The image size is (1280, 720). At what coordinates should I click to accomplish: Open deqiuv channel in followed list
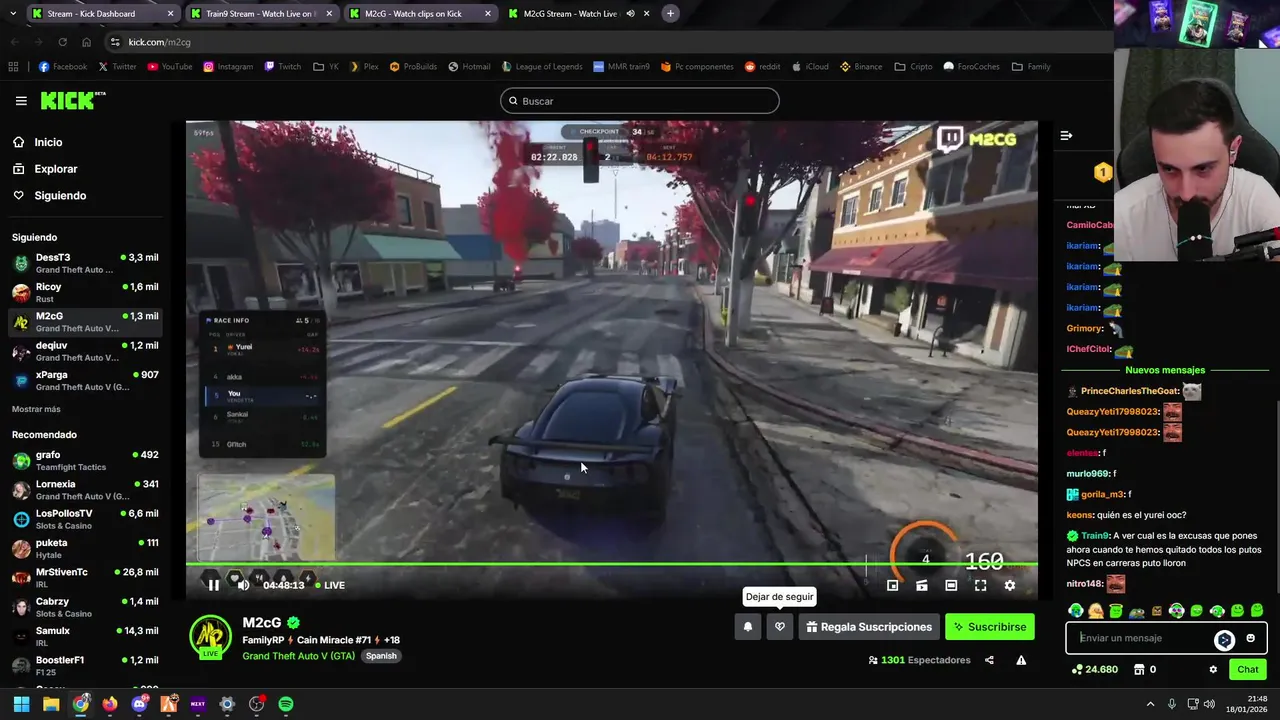tap(85, 351)
